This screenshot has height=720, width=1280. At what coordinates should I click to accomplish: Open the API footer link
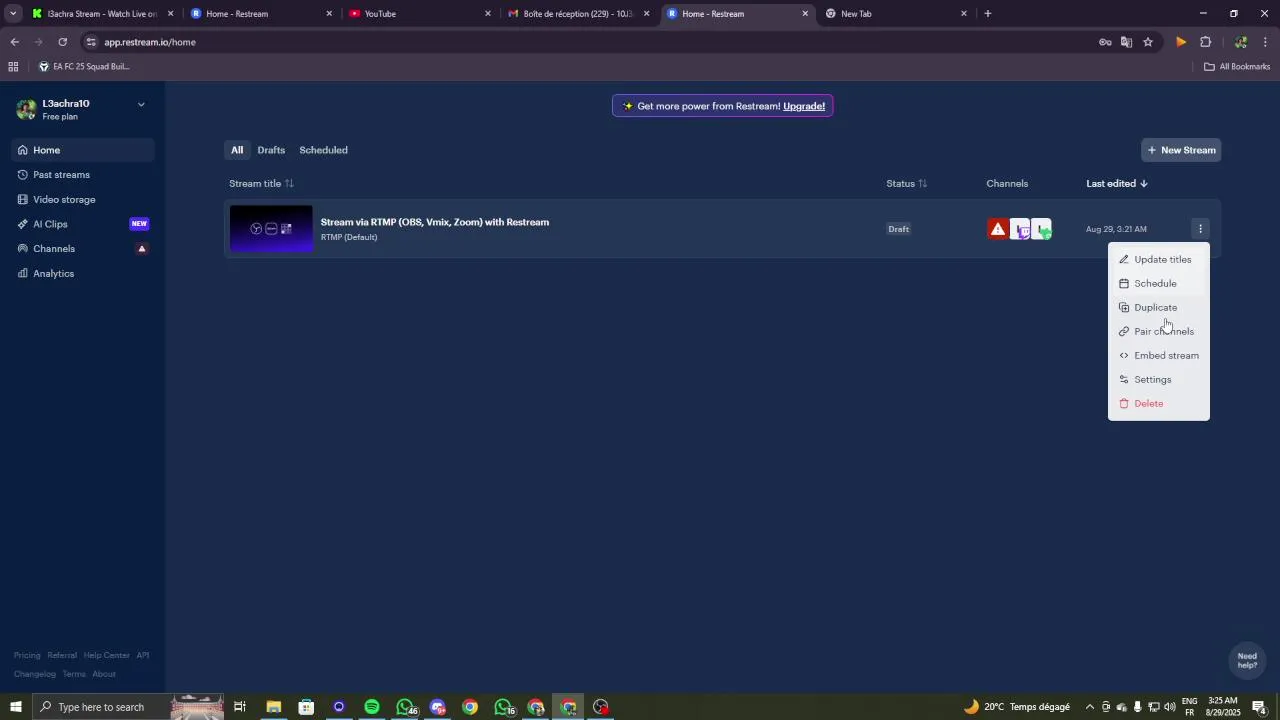[143, 656]
